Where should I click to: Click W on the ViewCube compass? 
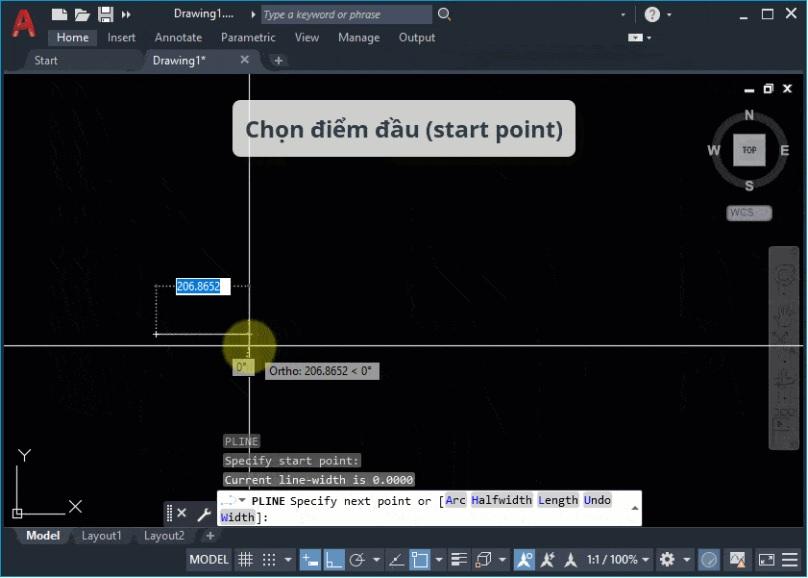(714, 150)
